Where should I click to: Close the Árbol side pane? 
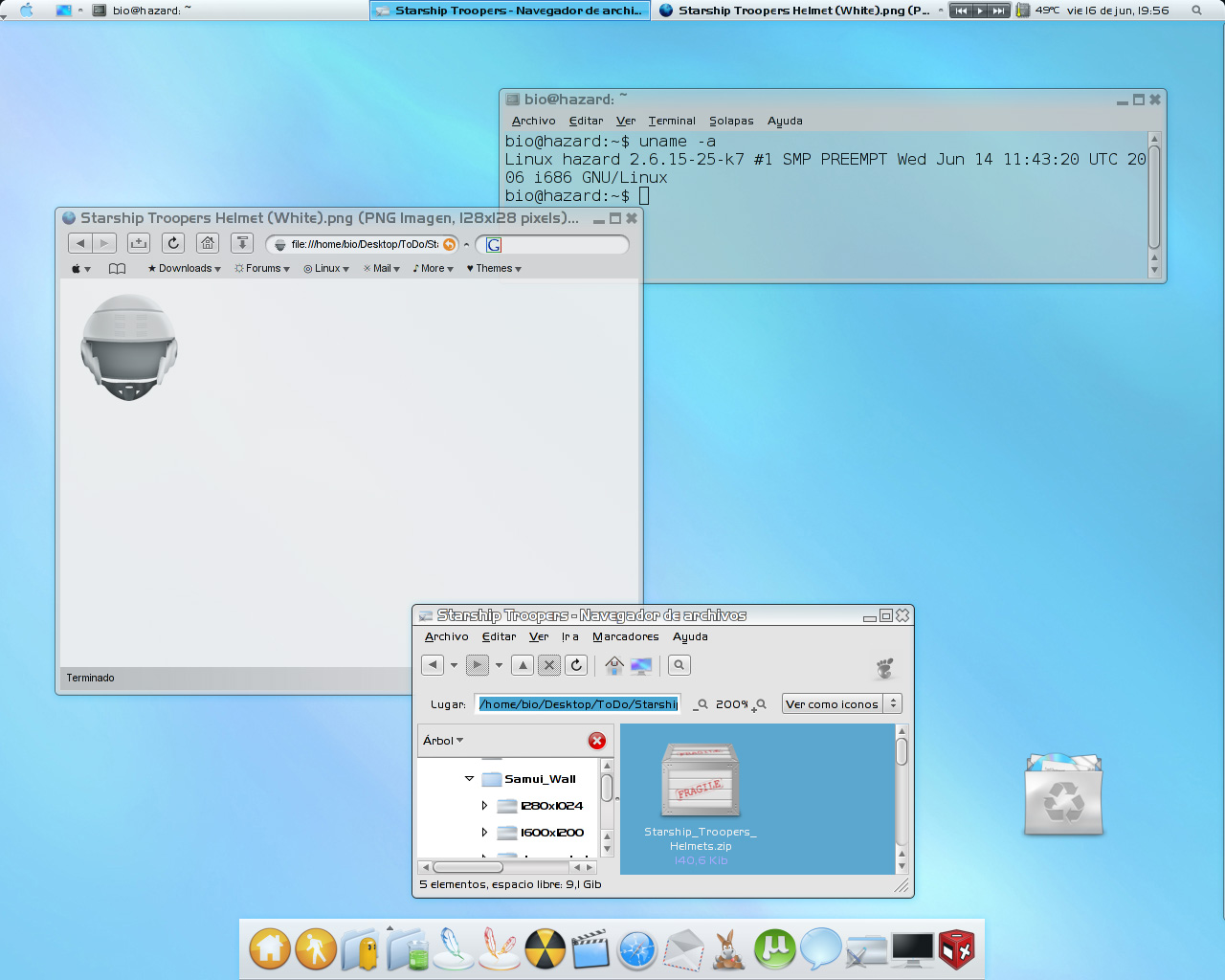(x=597, y=741)
